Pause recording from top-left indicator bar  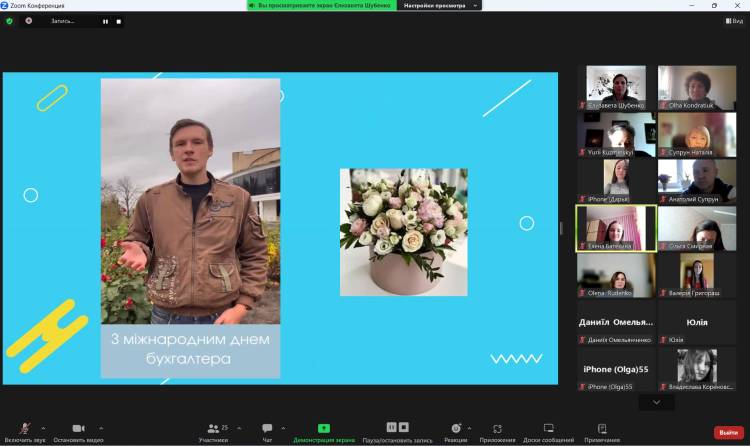pos(105,21)
